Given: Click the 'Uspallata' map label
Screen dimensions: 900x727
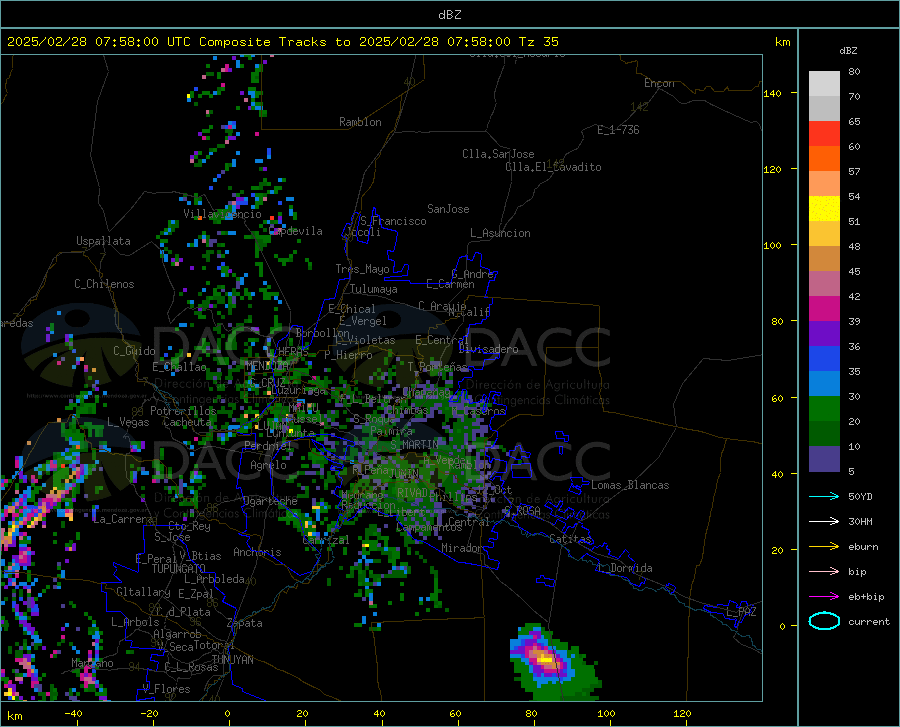Looking at the screenshot, I should point(103,241).
